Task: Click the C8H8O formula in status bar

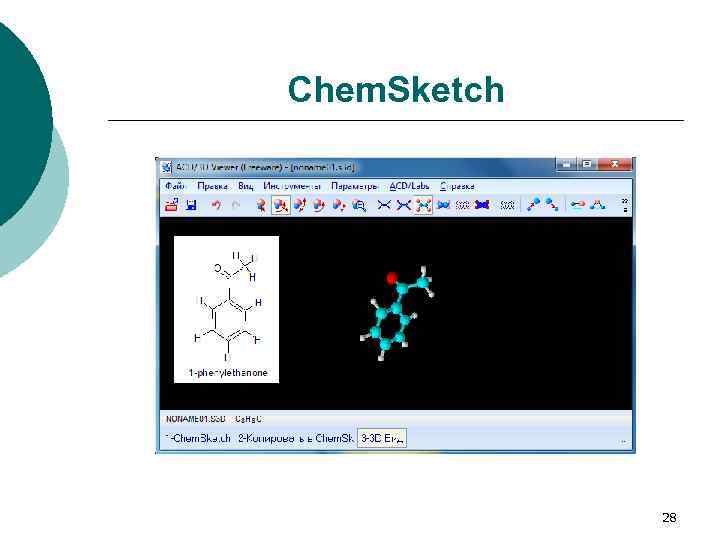Action: (x=248, y=419)
